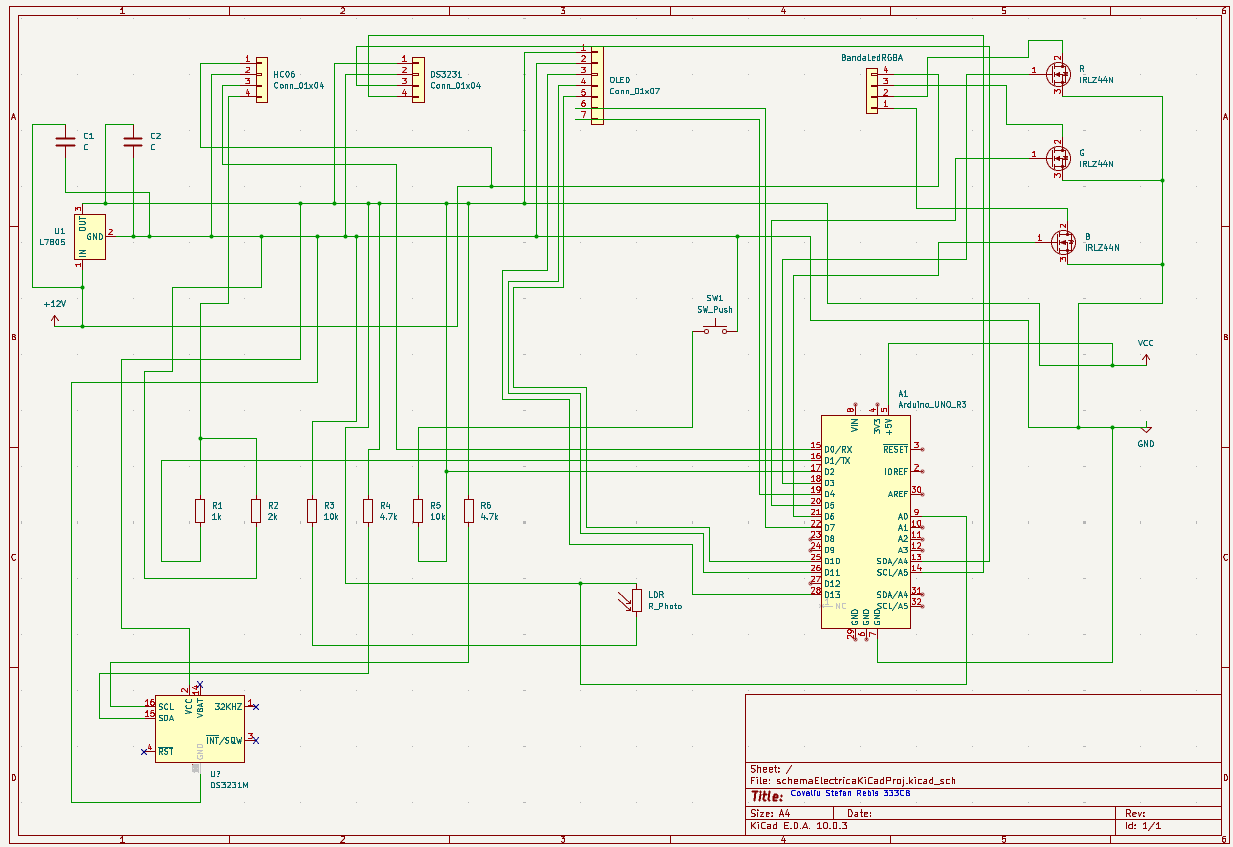Select the DS3231M RTC chip symbol

199,729
